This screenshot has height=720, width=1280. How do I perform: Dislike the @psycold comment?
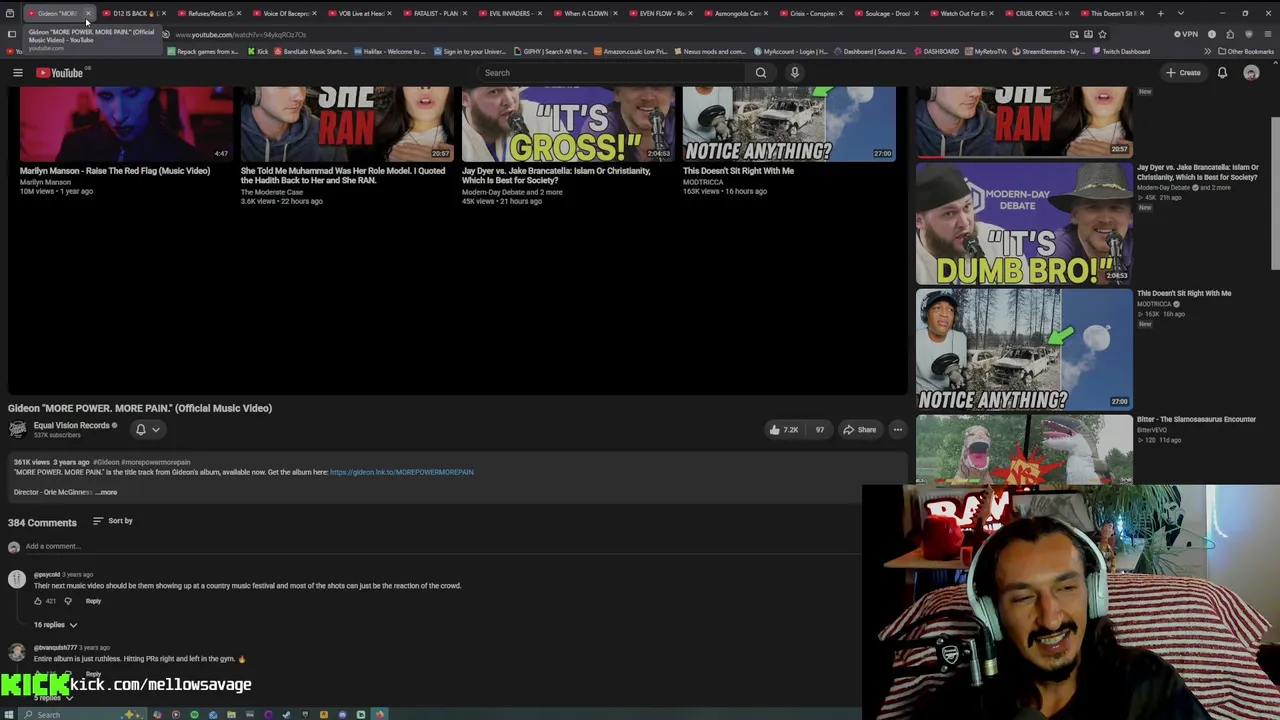(x=68, y=601)
